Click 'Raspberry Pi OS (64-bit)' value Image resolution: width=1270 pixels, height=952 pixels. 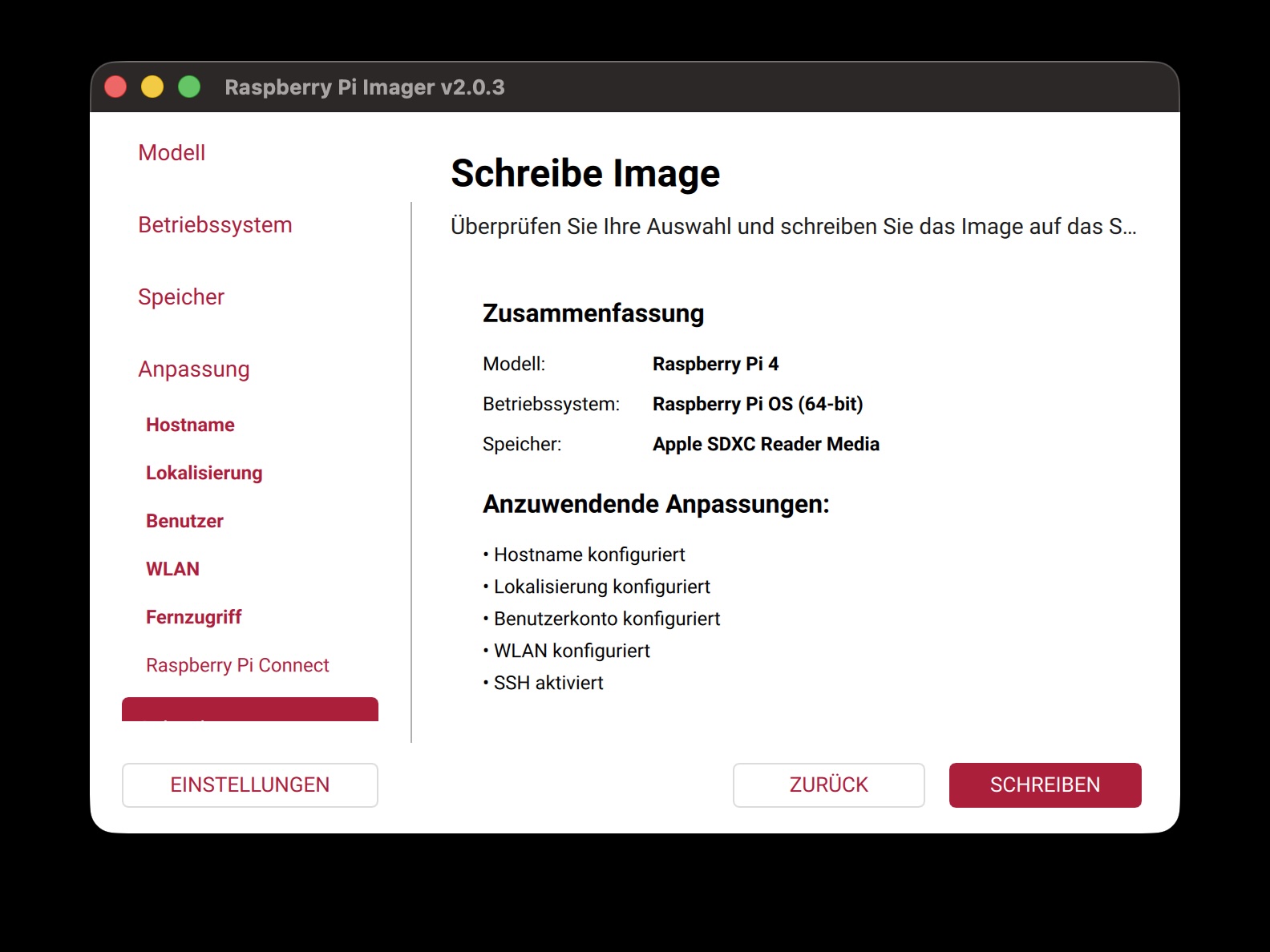coord(758,404)
